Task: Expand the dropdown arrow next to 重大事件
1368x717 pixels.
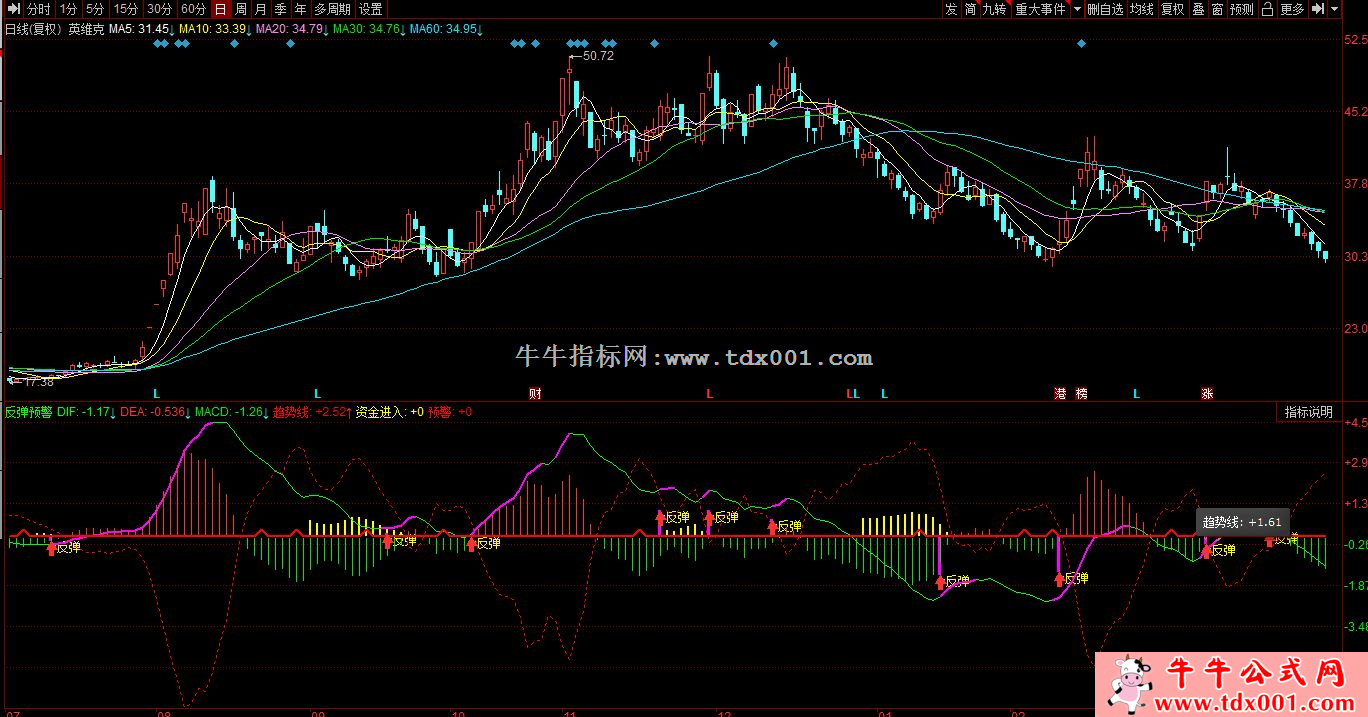Action: click(1077, 9)
